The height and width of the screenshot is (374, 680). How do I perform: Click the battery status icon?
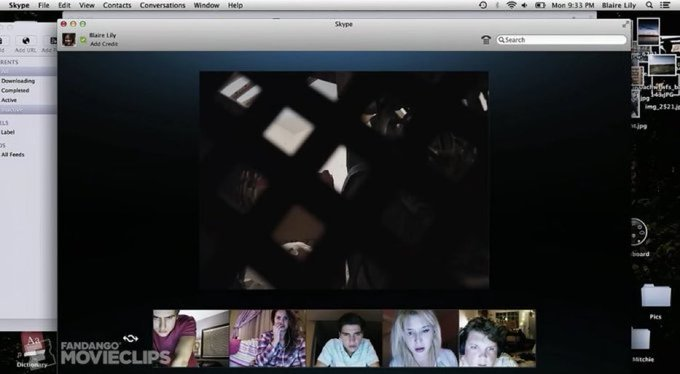coord(540,5)
